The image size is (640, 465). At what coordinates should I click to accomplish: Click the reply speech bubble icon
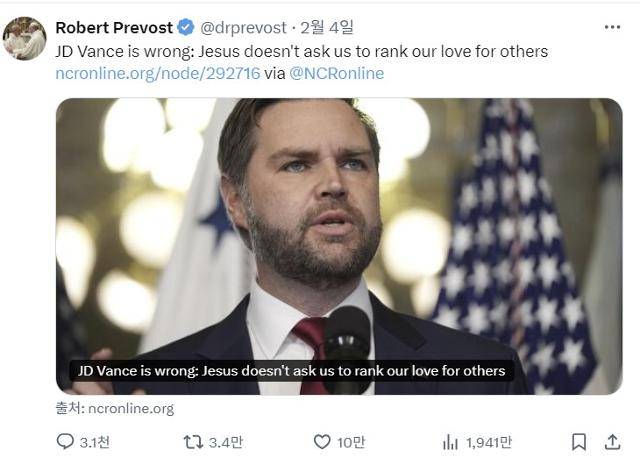coord(65,441)
